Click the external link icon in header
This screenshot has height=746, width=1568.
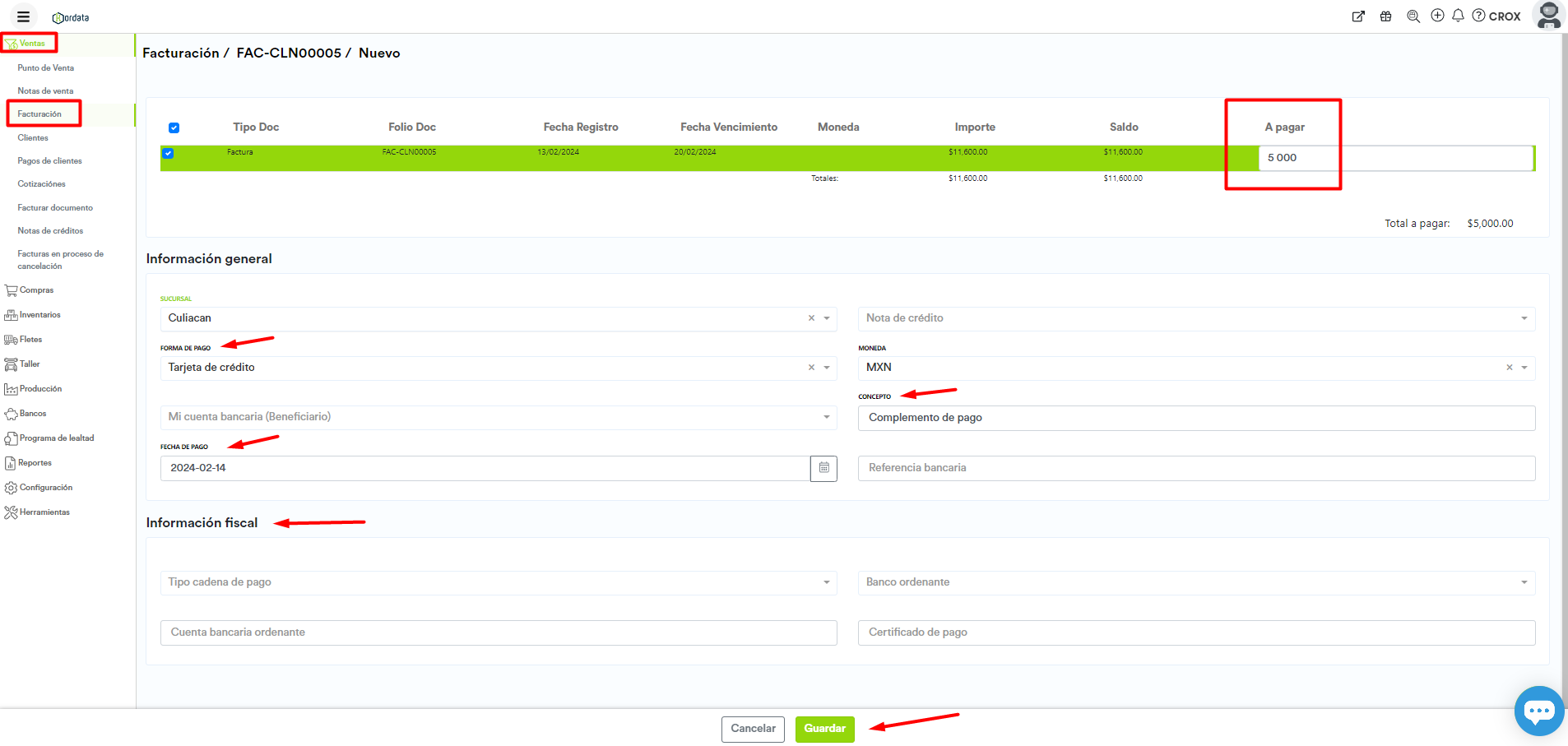(1358, 16)
